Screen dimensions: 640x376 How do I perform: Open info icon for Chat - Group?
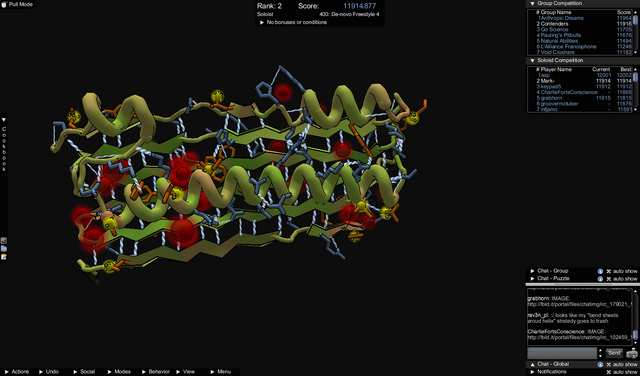pyautogui.click(x=600, y=271)
